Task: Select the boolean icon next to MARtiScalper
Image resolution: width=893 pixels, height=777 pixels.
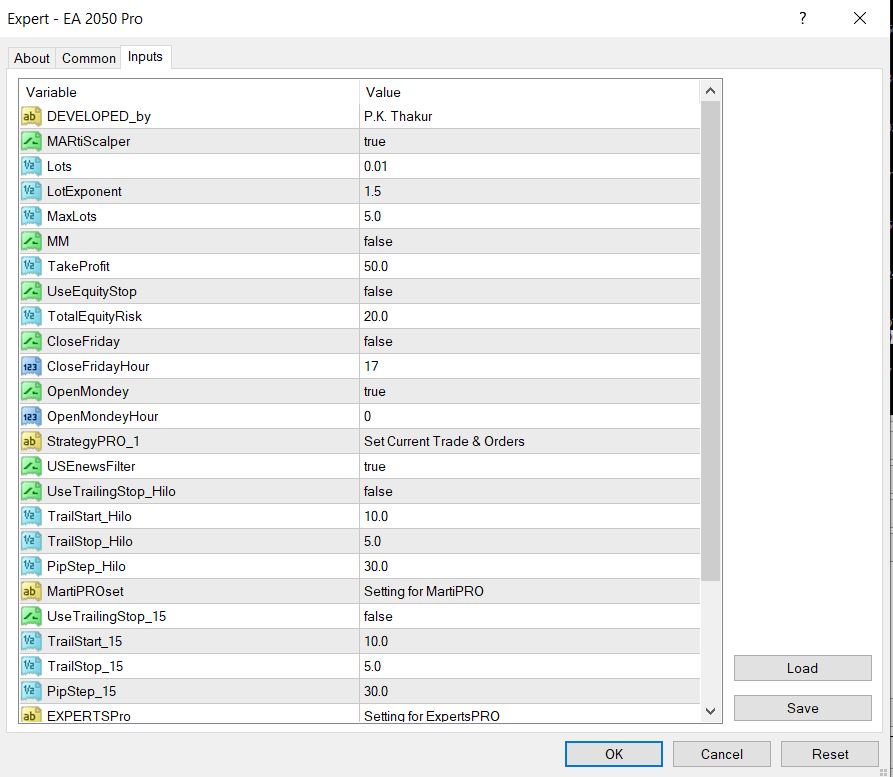Action: coord(30,141)
